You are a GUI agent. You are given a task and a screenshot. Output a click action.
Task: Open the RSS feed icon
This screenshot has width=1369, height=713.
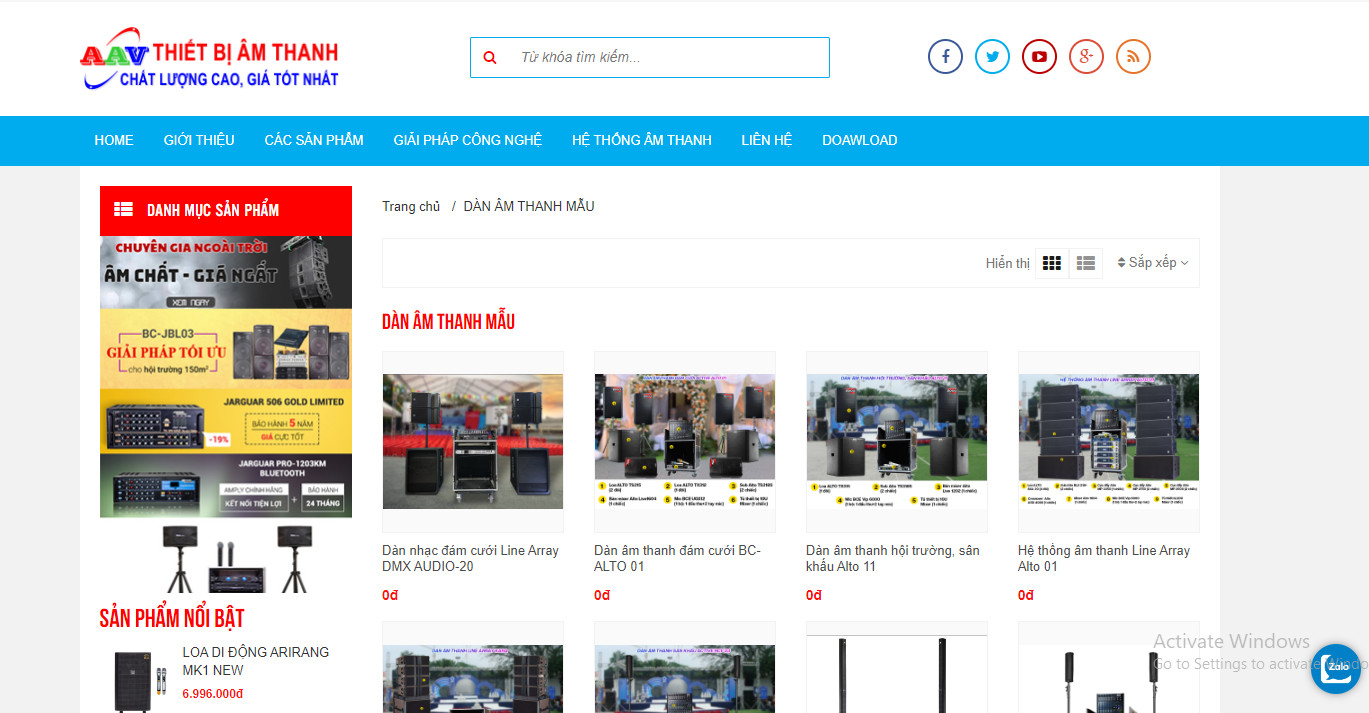pos(1133,56)
